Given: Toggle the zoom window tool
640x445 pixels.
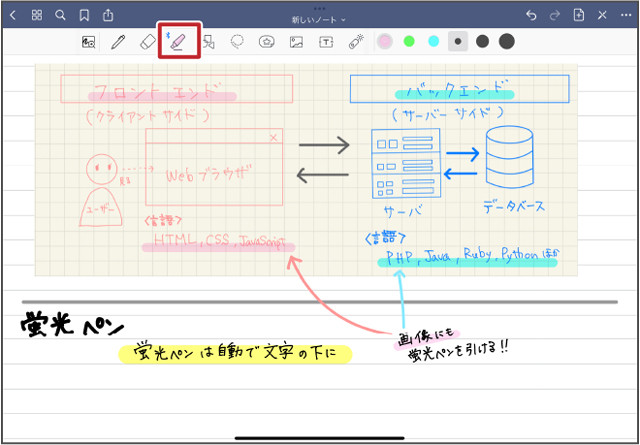Looking at the screenshot, I should point(88,42).
